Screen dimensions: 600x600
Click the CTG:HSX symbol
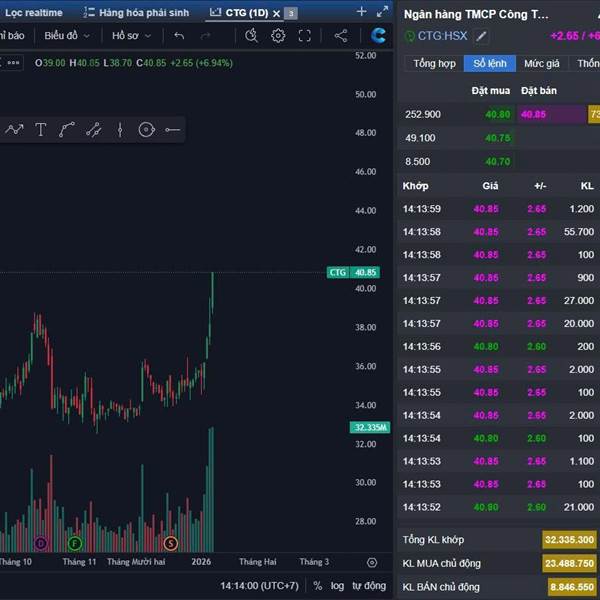(x=442, y=36)
